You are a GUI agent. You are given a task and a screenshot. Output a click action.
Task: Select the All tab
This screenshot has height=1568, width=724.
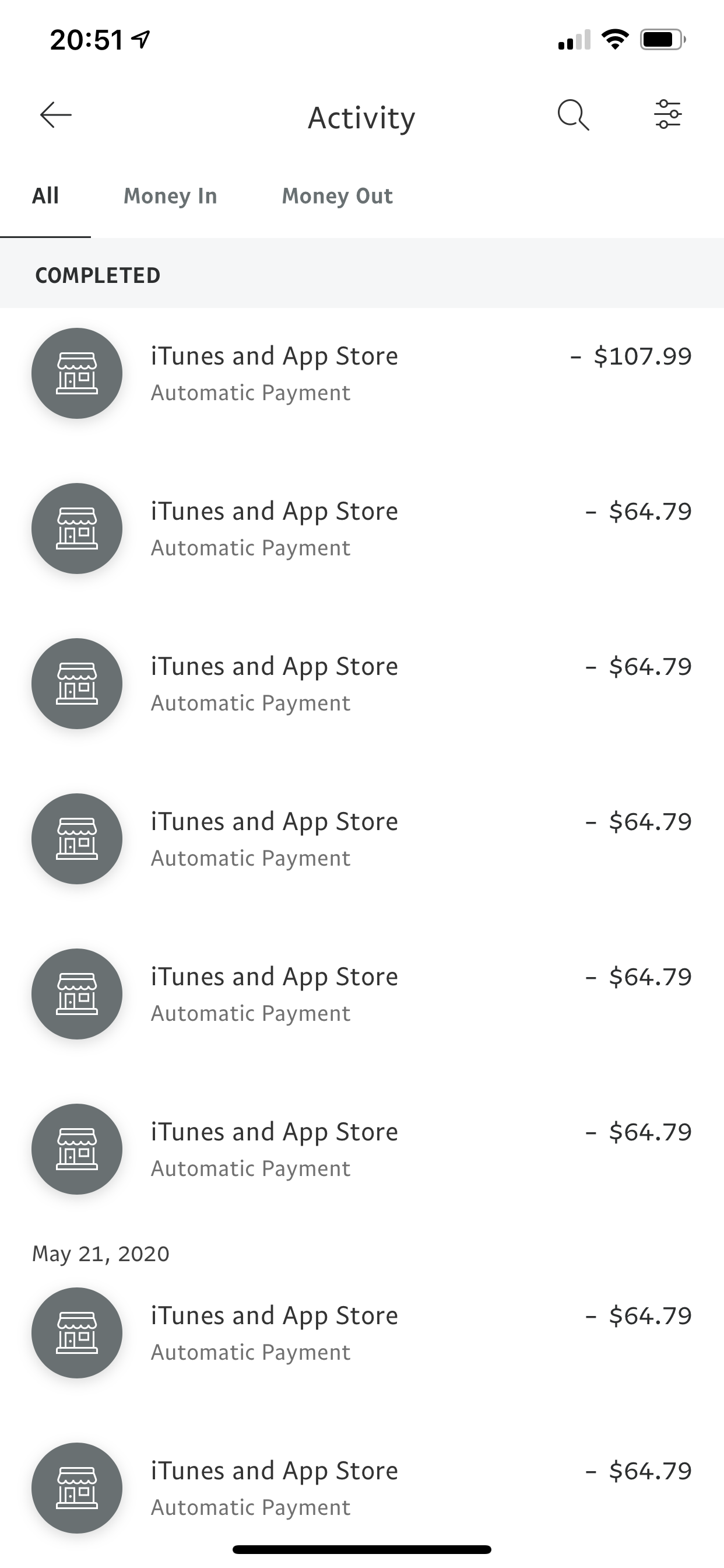point(45,196)
